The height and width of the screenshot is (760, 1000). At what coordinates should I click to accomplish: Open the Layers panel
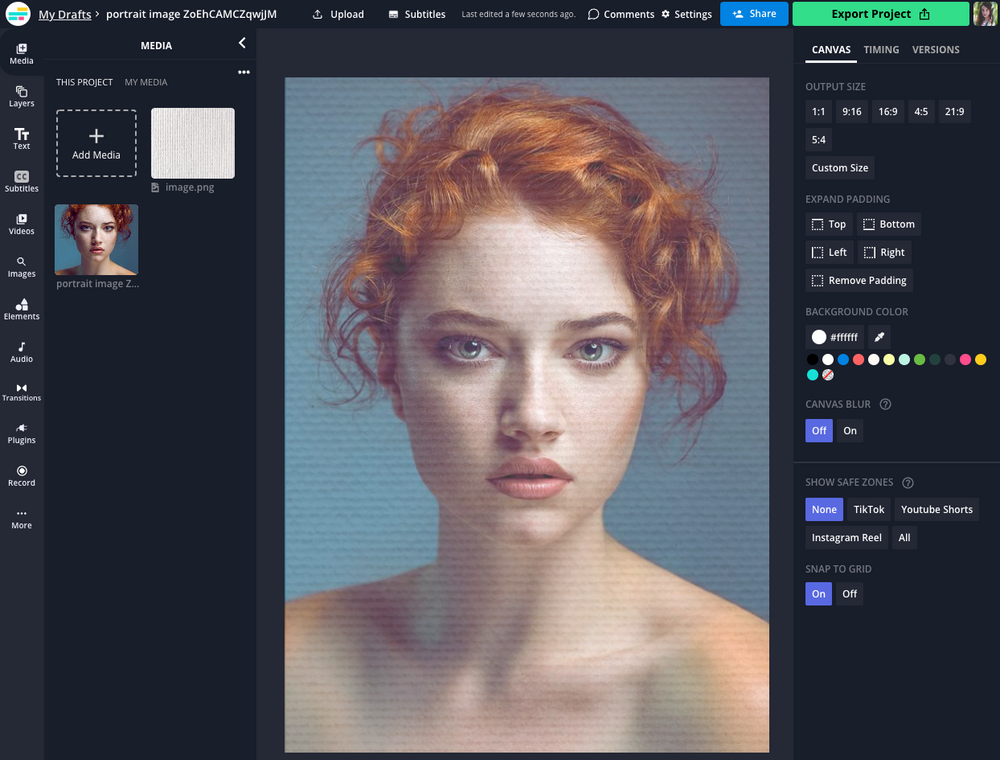(x=21, y=96)
